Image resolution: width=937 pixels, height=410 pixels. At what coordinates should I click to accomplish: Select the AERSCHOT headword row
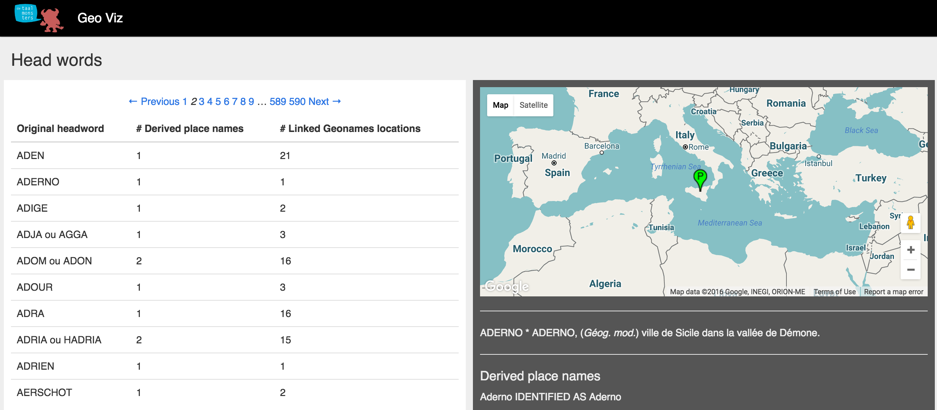point(44,392)
